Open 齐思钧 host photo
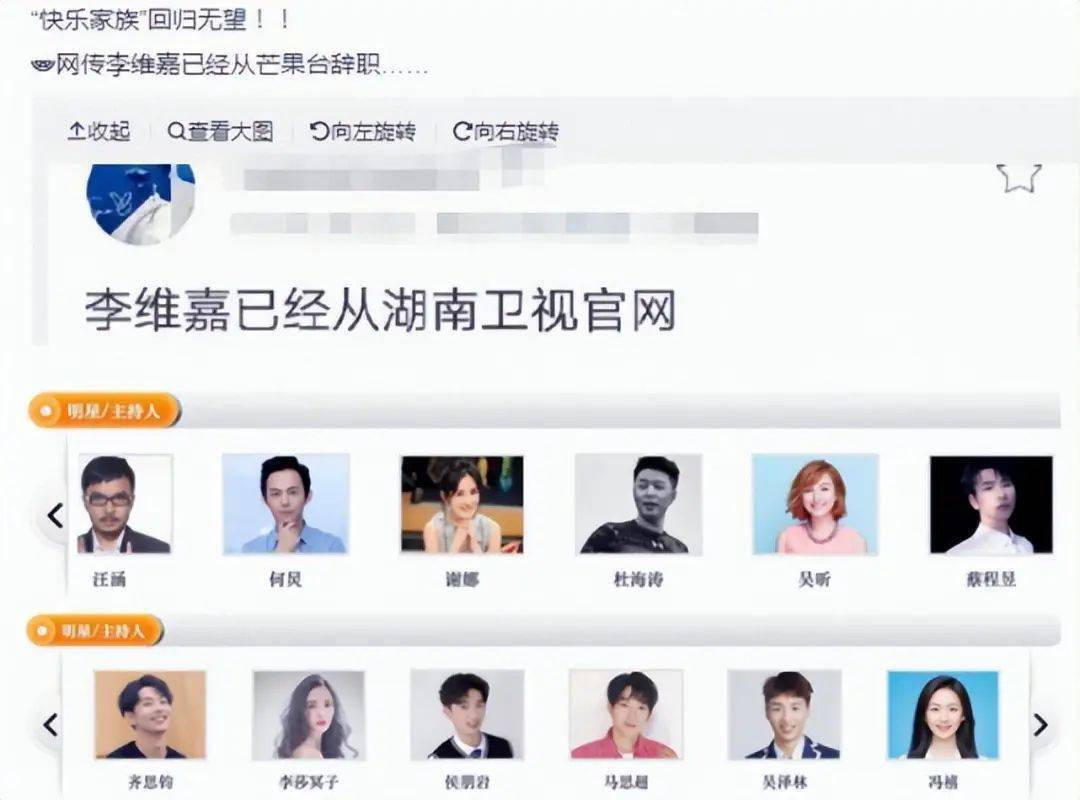This screenshot has width=1080, height=800. coord(150,715)
